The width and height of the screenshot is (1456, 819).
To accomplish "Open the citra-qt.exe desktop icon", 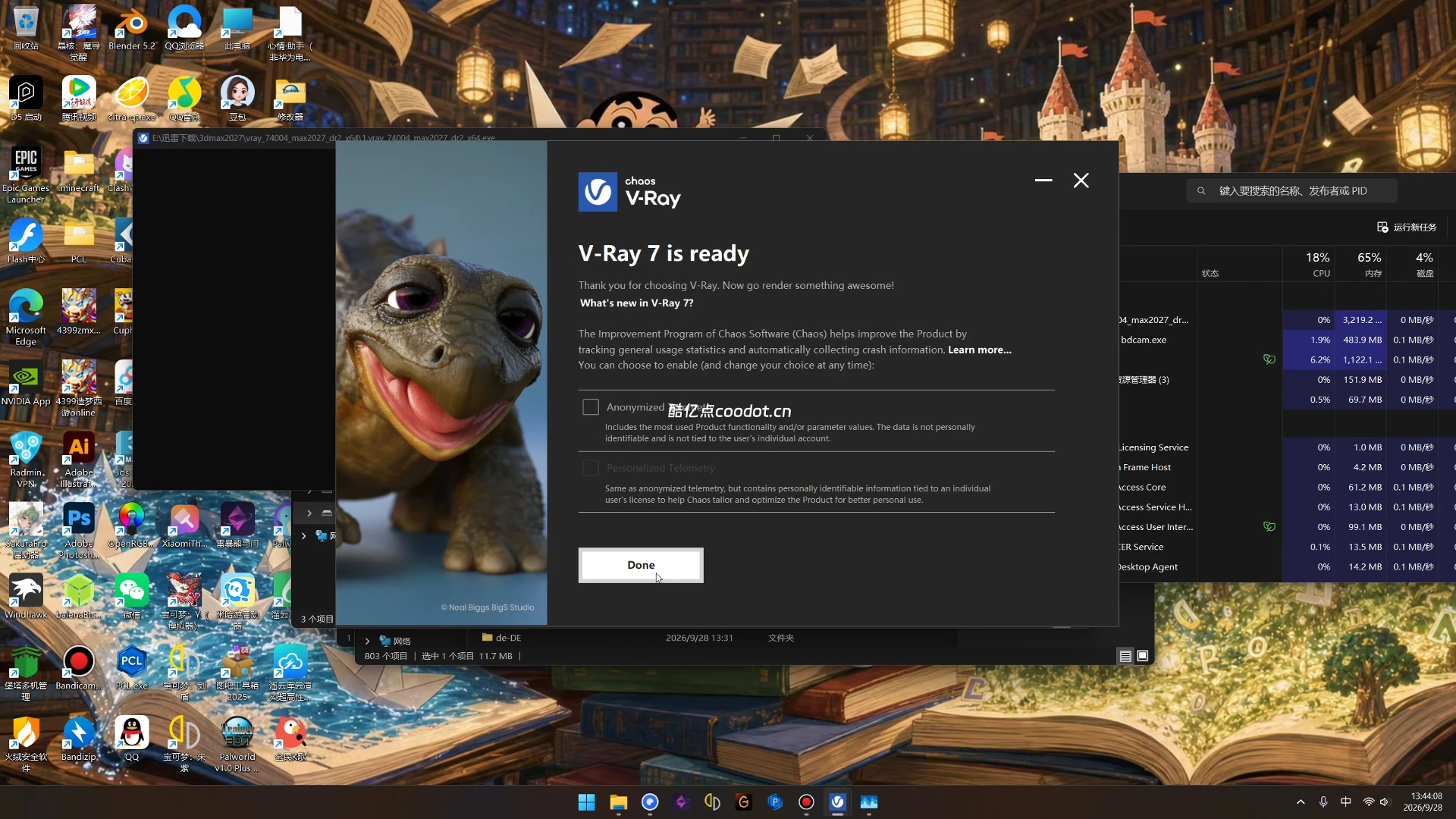I will coord(132,99).
